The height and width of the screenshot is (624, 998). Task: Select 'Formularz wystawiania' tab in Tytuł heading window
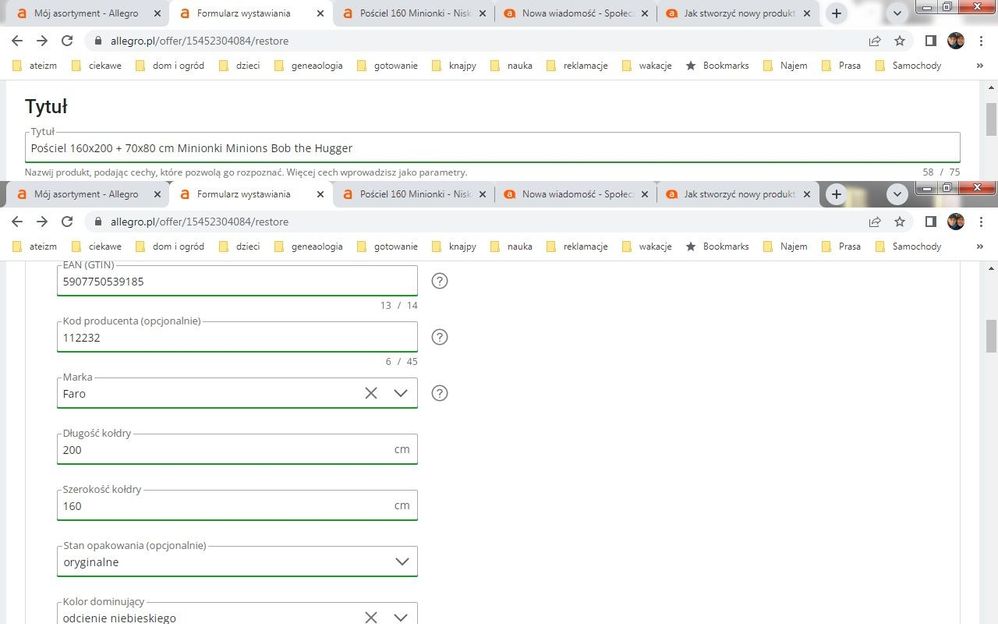click(x=250, y=13)
